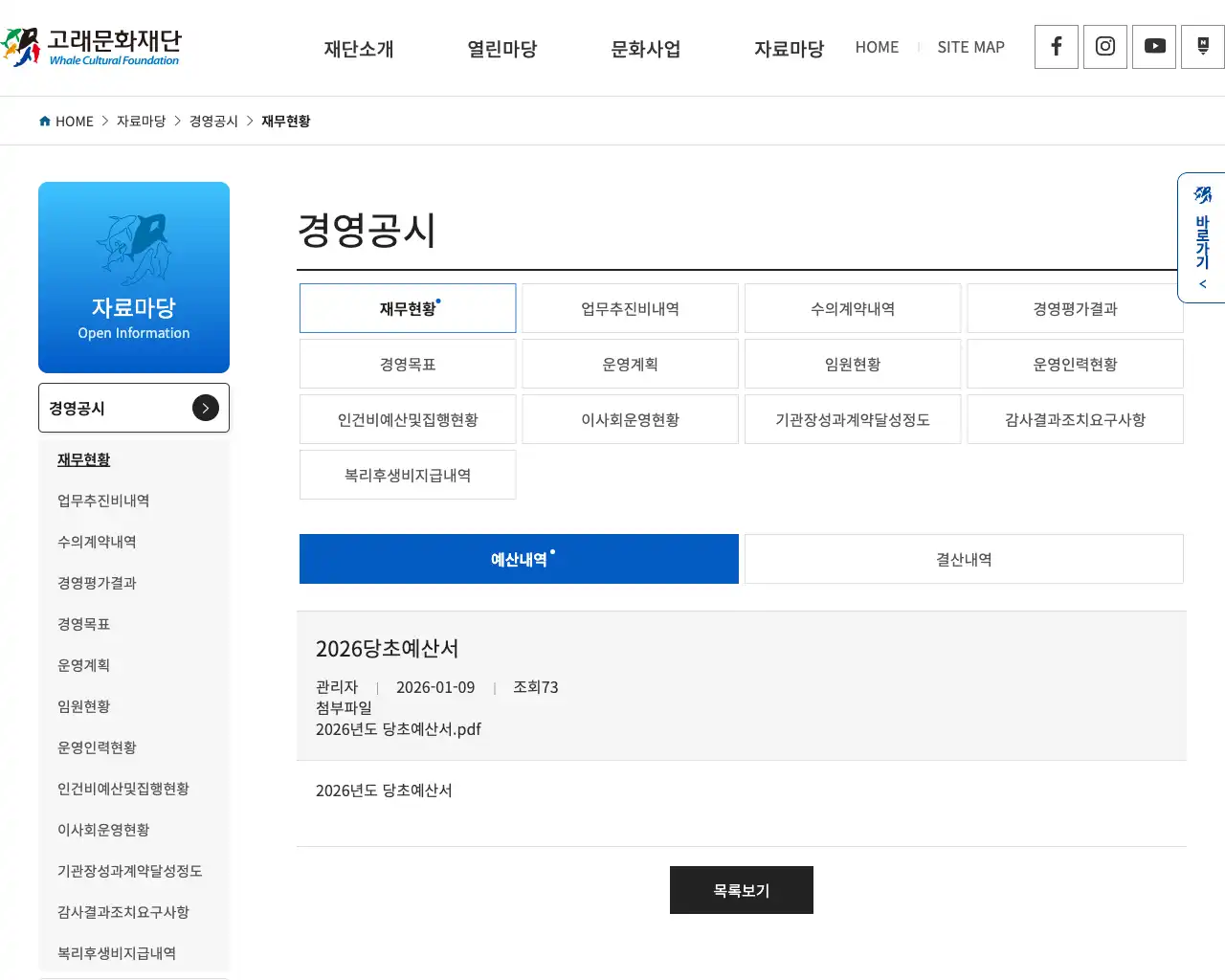Open the foundation's YouTube channel icon
1225x980 pixels.
pos(1153,46)
